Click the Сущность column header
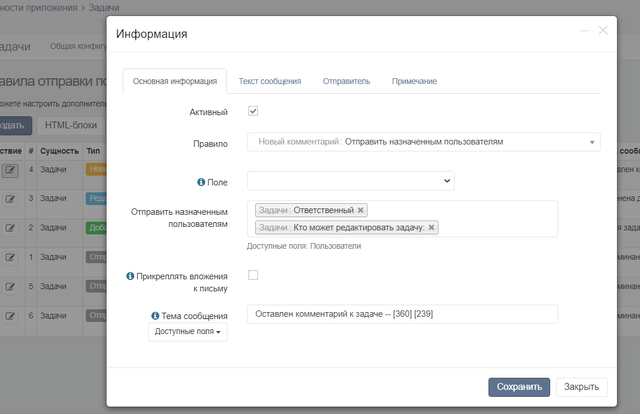Screen dimensions: 640x414 pyautogui.click(x=60, y=151)
